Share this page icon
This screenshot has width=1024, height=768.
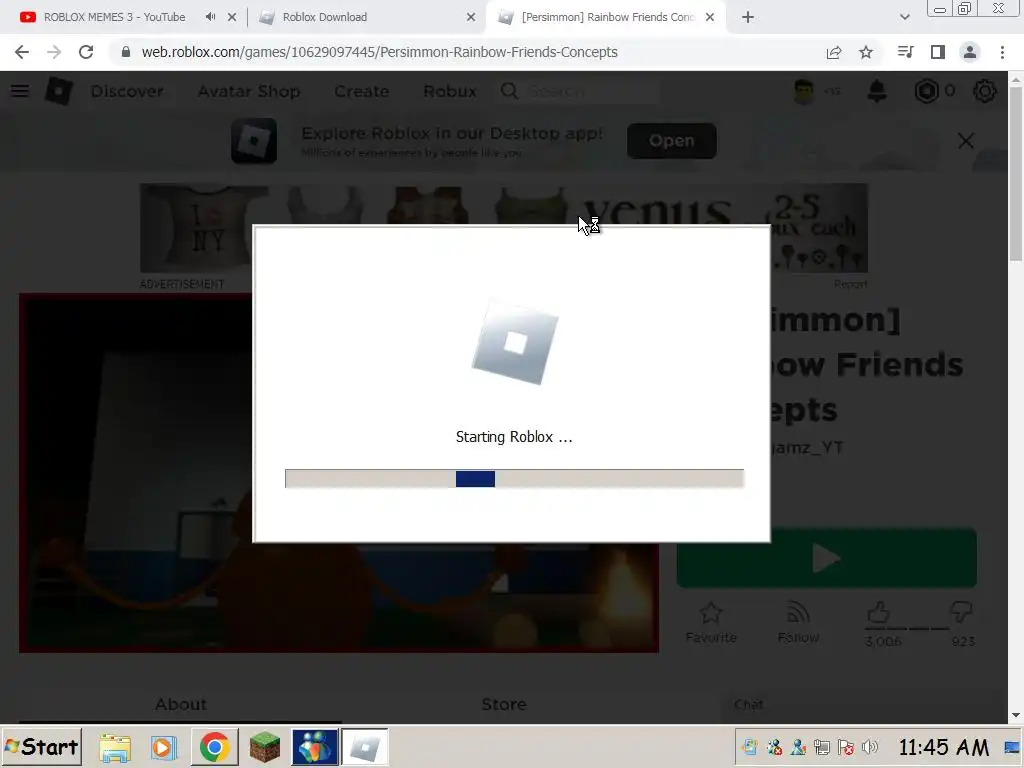(833, 52)
